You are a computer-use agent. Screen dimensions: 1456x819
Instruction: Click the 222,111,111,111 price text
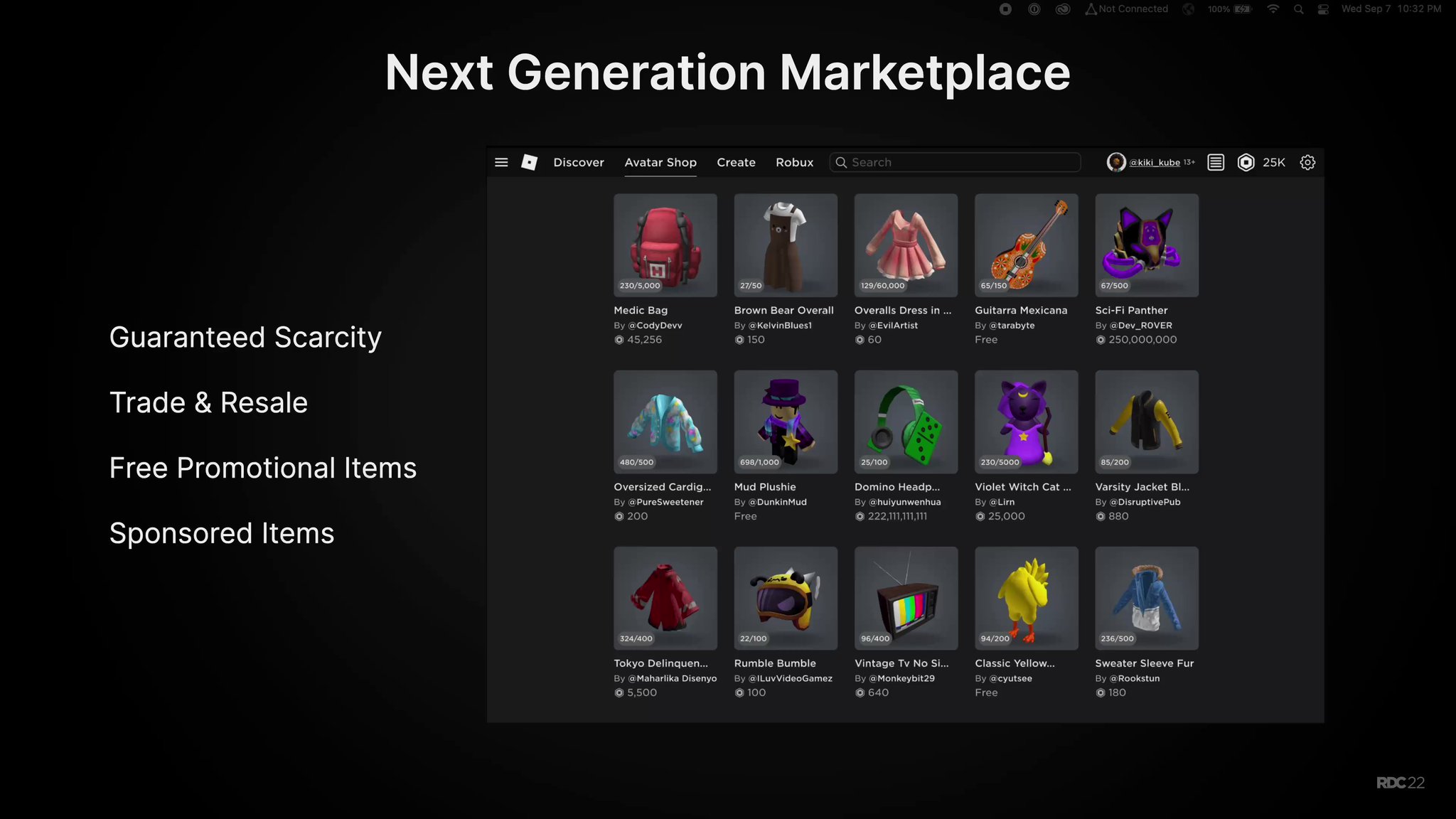point(897,515)
